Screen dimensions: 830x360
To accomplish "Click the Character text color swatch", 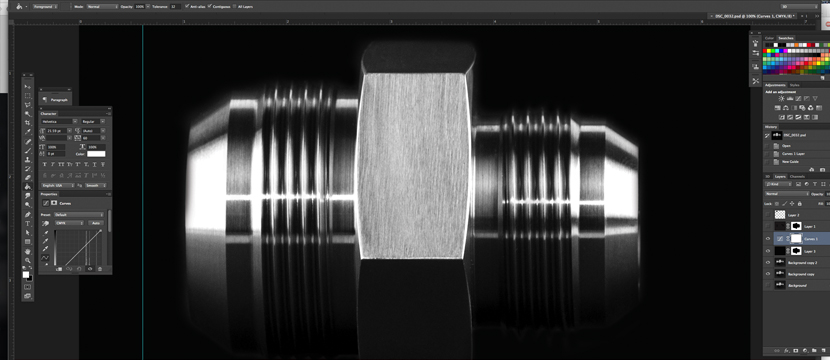I will coord(96,154).
